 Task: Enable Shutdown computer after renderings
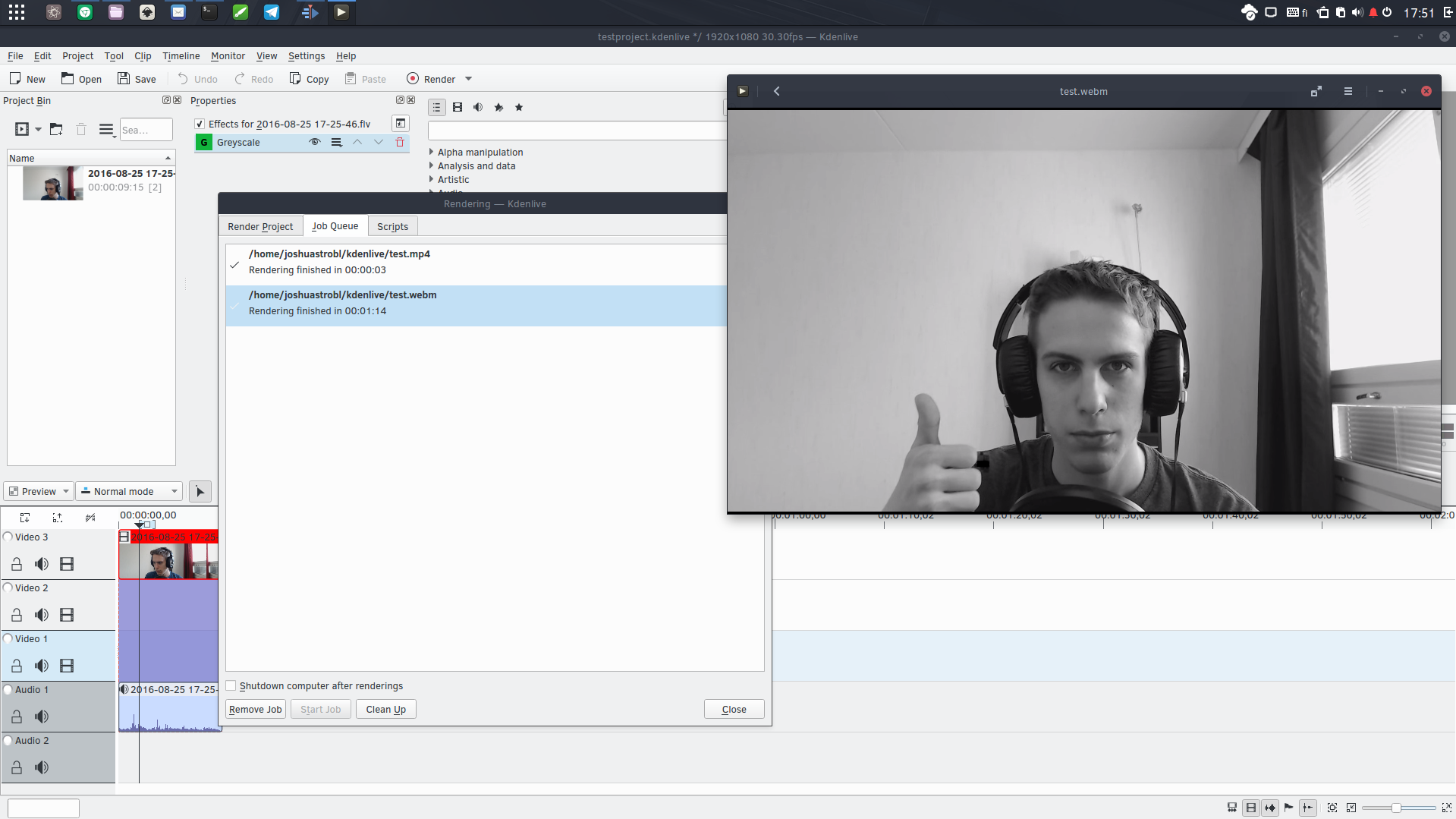coord(231,686)
